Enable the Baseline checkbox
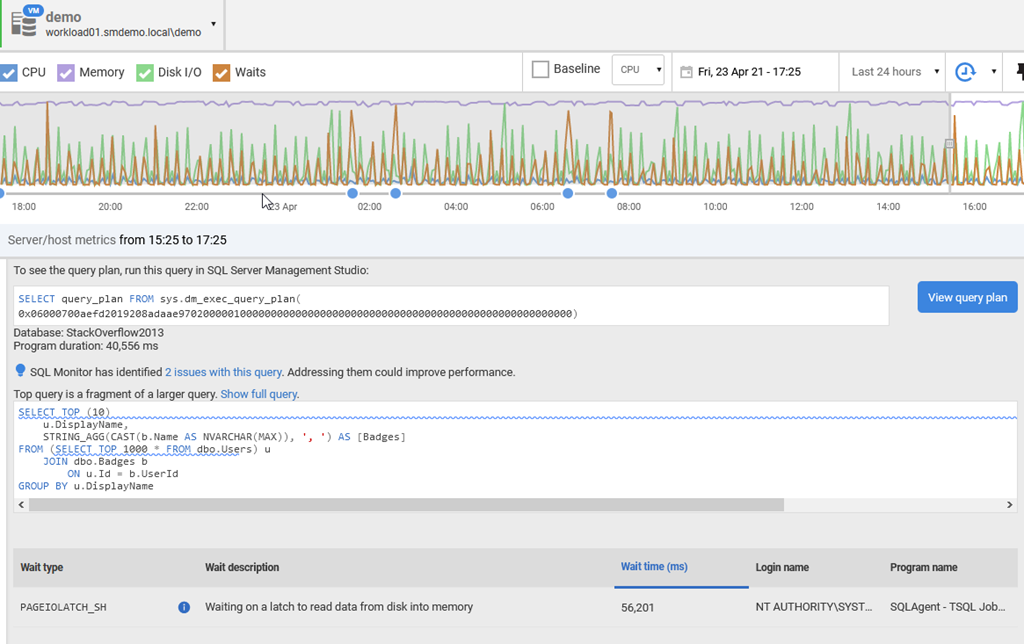Viewport: 1024px width, 644px height. tap(541, 70)
